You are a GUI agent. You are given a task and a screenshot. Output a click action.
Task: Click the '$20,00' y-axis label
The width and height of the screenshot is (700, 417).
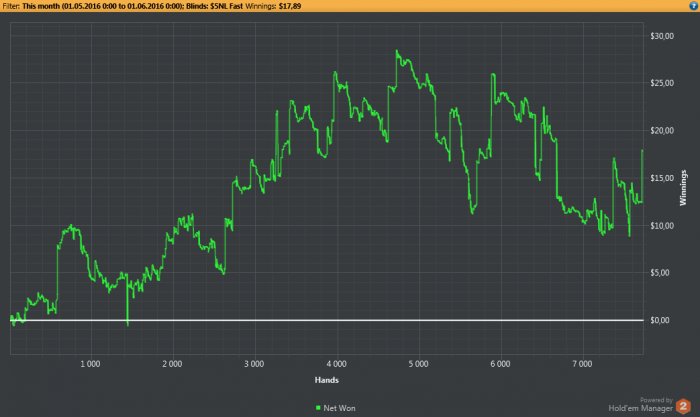(662, 131)
